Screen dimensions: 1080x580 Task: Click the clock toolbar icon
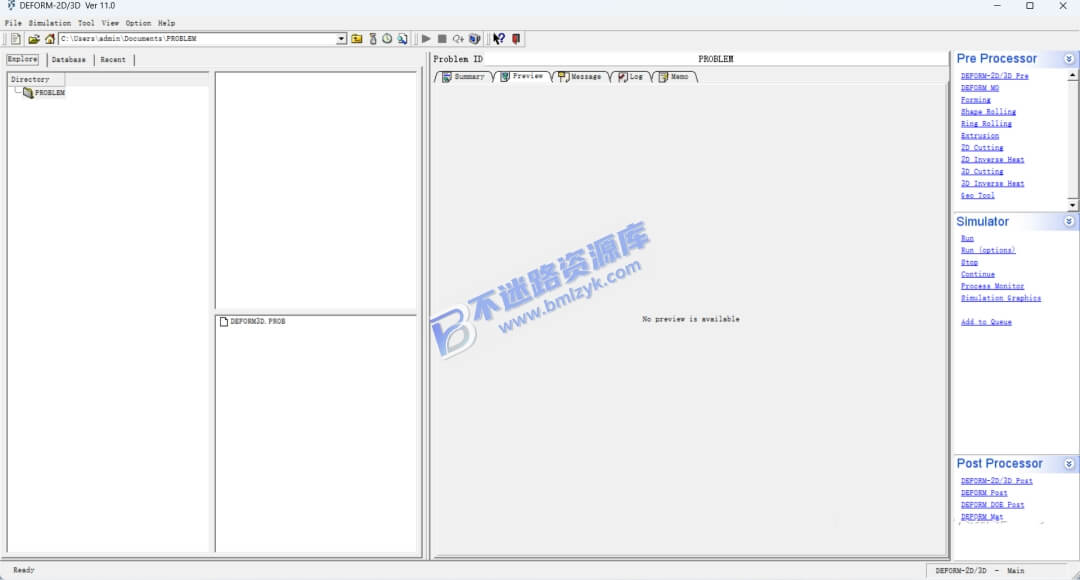387,39
